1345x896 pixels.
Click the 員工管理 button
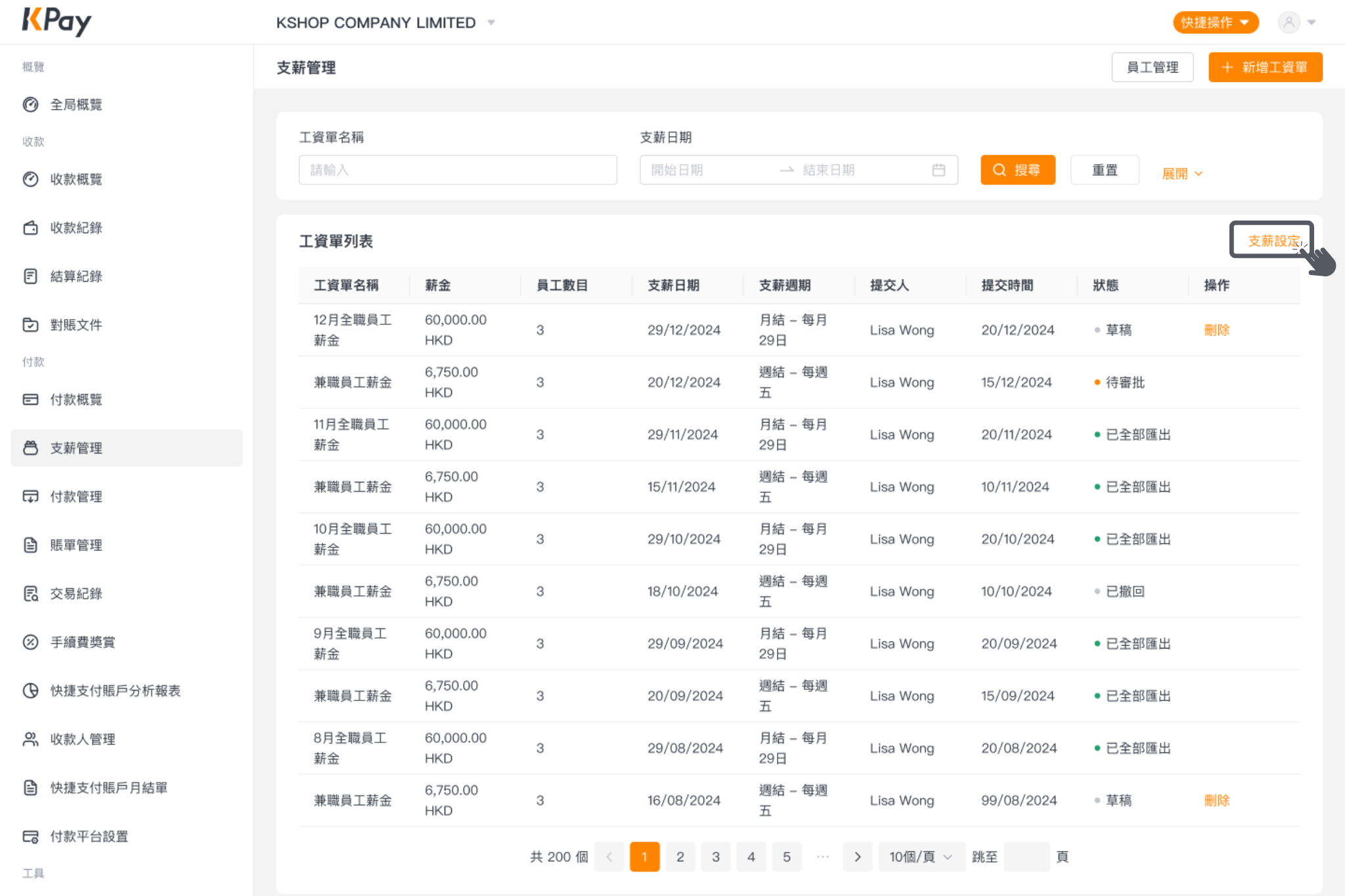point(1153,67)
